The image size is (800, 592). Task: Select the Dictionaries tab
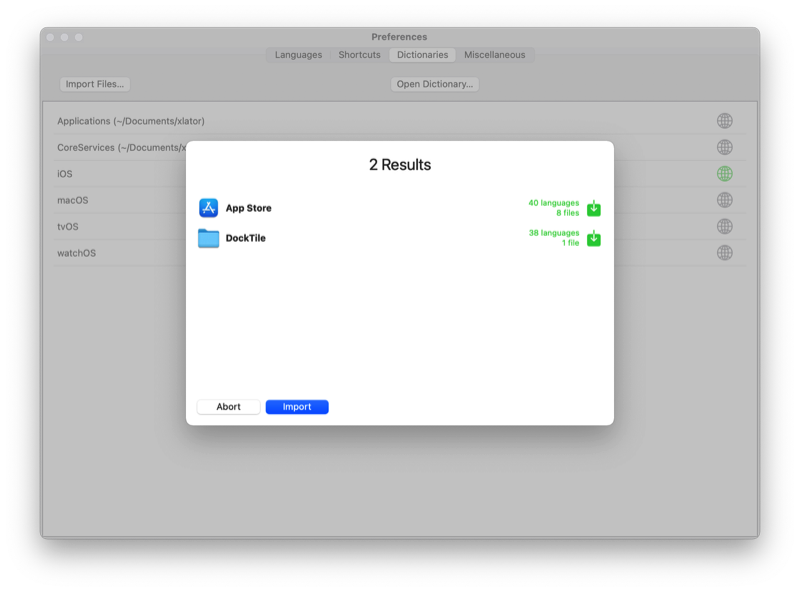pyautogui.click(x=422, y=55)
